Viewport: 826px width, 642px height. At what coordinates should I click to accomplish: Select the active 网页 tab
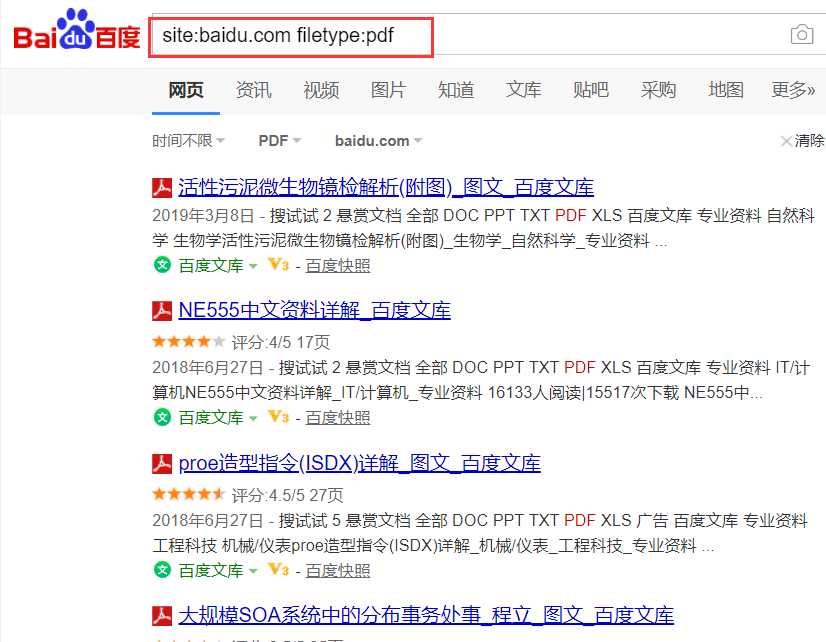[x=186, y=90]
